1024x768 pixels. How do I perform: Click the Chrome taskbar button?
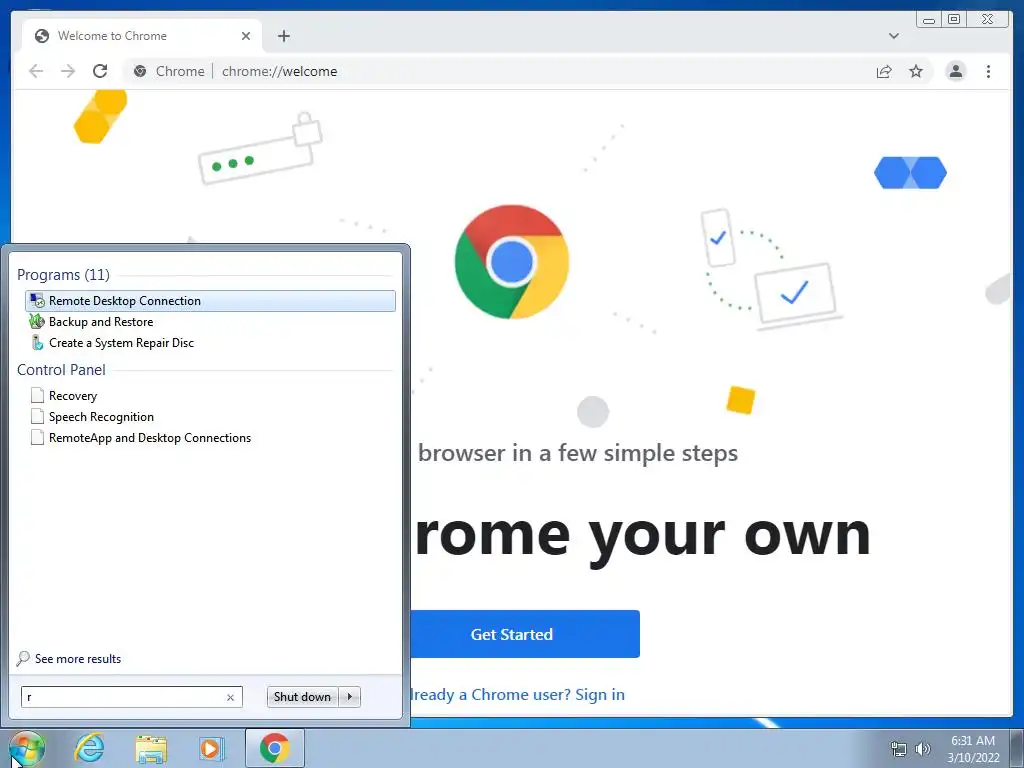[275, 748]
